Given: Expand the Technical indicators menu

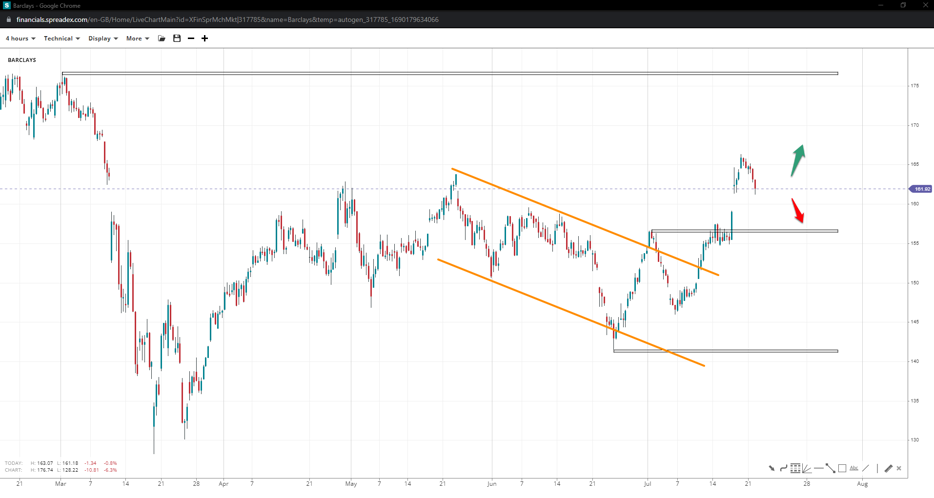Looking at the screenshot, I should [61, 39].
